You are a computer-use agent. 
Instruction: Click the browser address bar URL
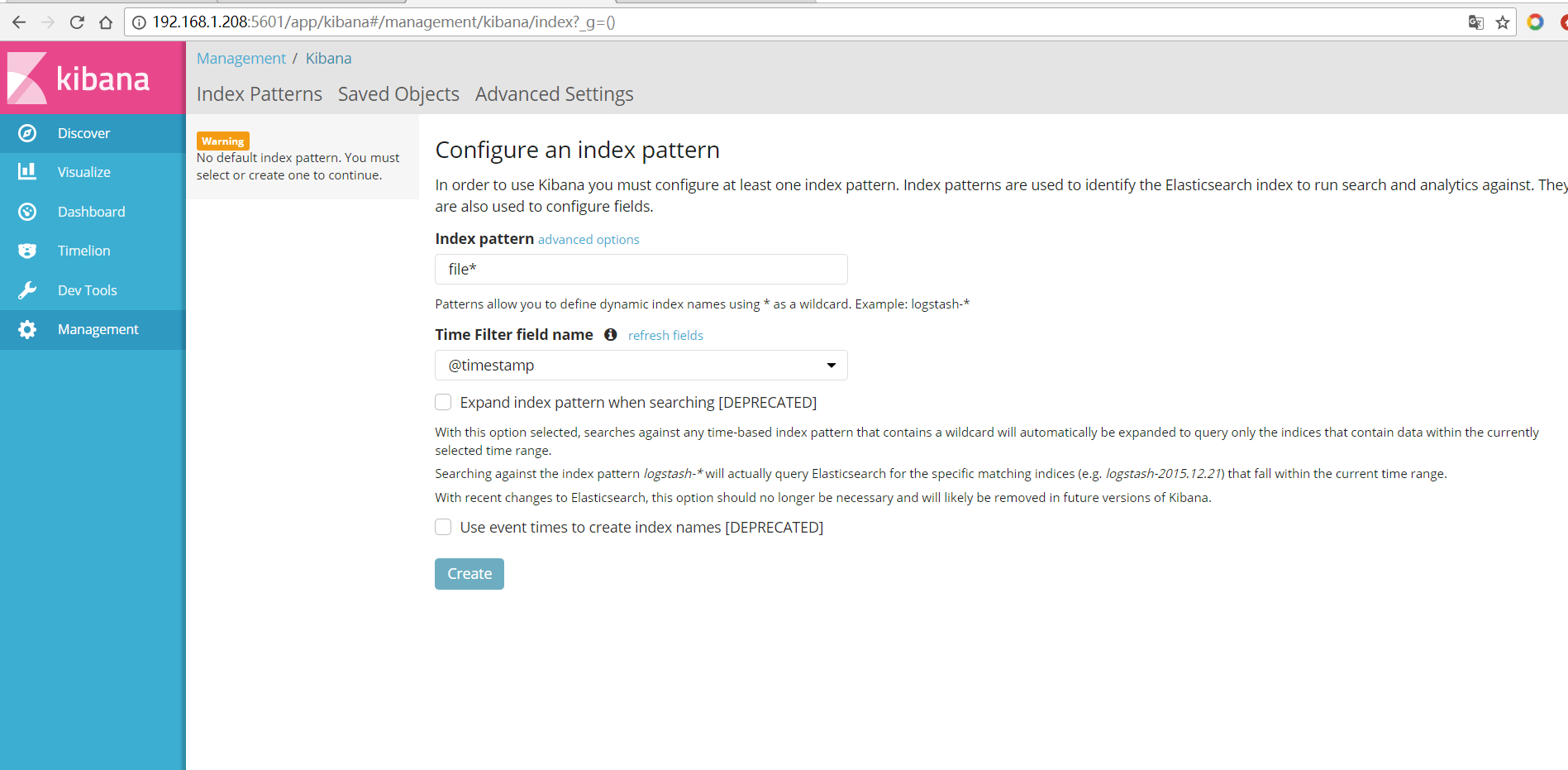[x=384, y=22]
